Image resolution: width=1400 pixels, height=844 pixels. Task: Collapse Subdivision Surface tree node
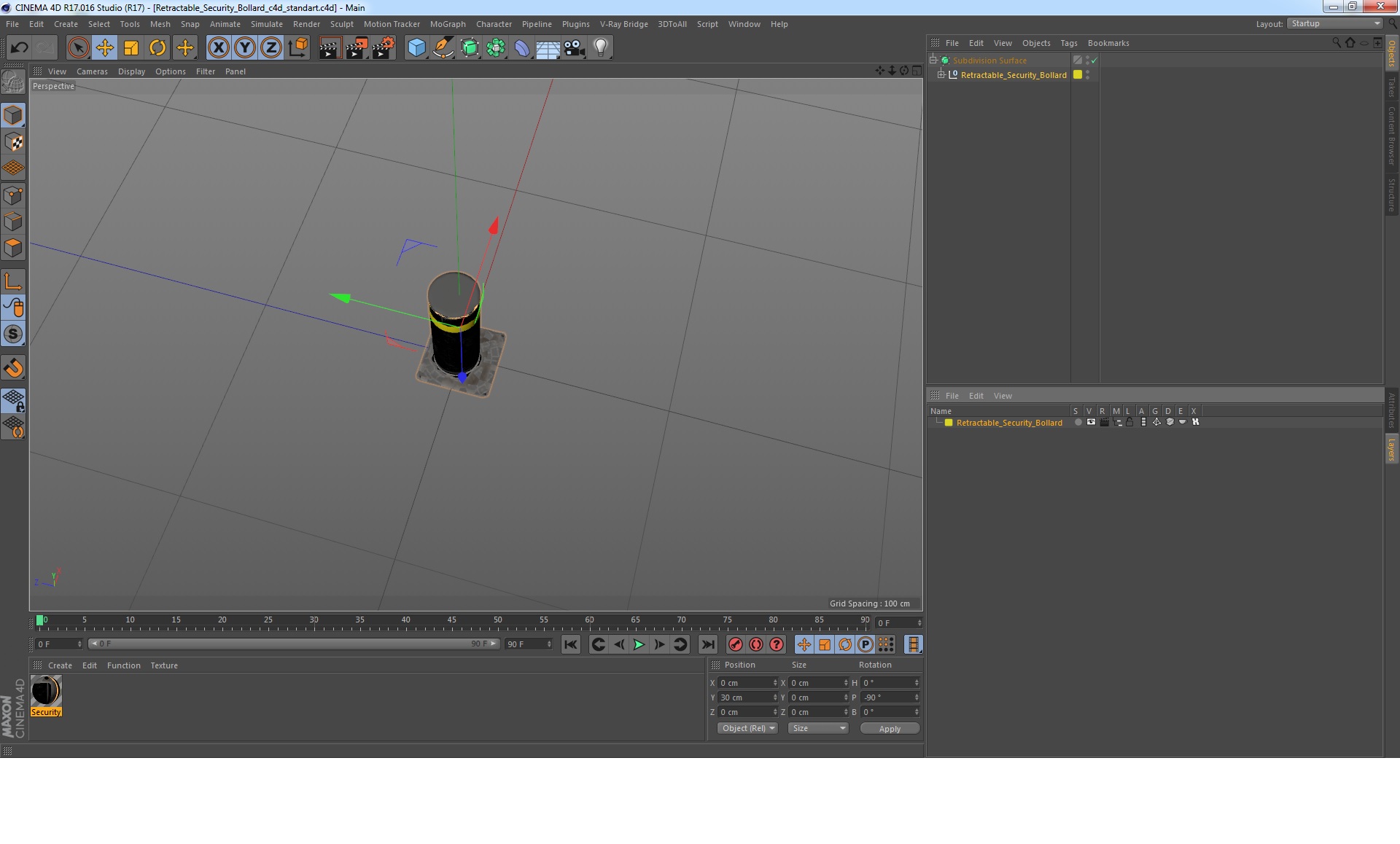(933, 60)
